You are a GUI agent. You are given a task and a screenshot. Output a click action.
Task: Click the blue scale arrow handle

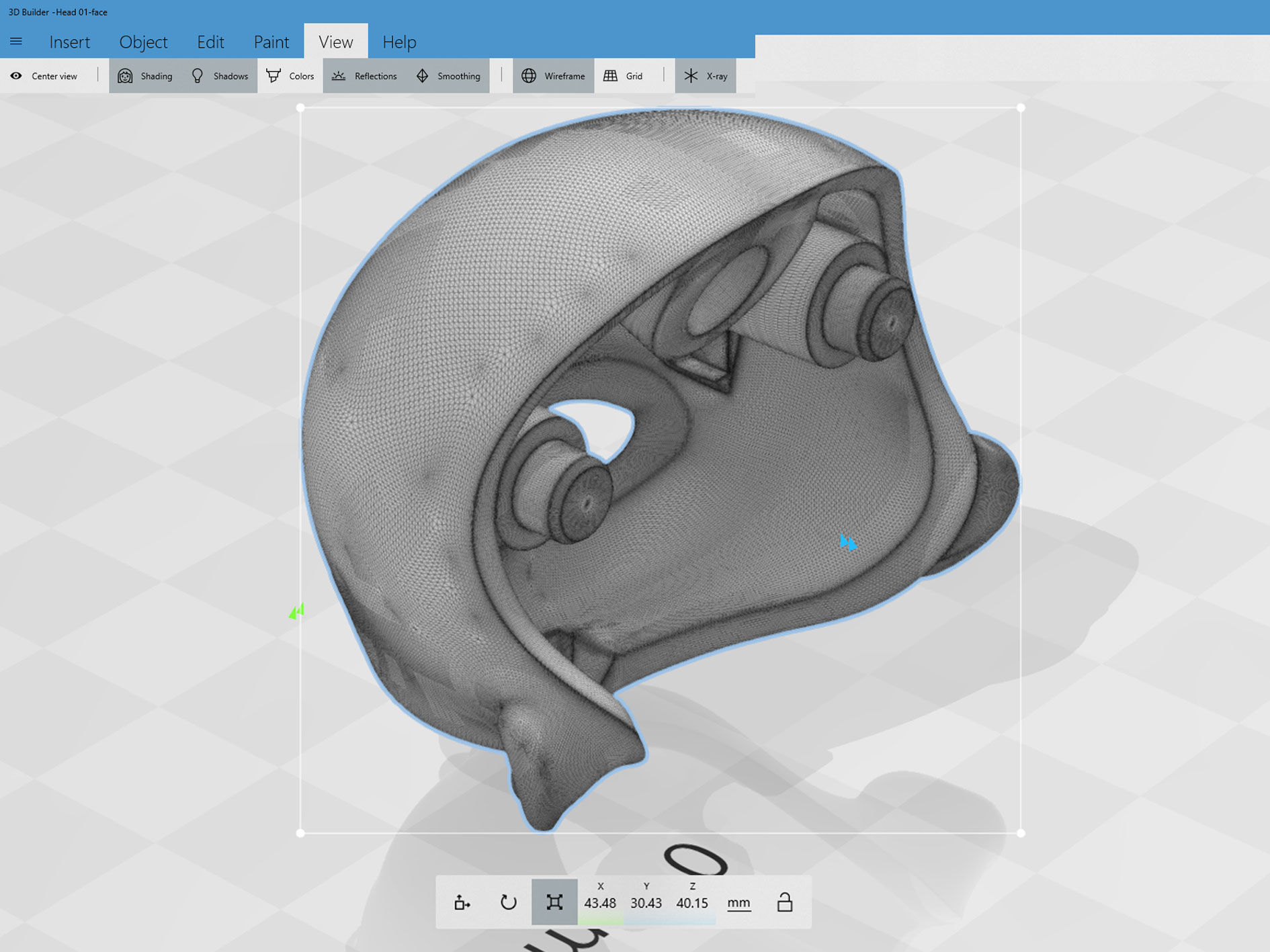[848, 542]
